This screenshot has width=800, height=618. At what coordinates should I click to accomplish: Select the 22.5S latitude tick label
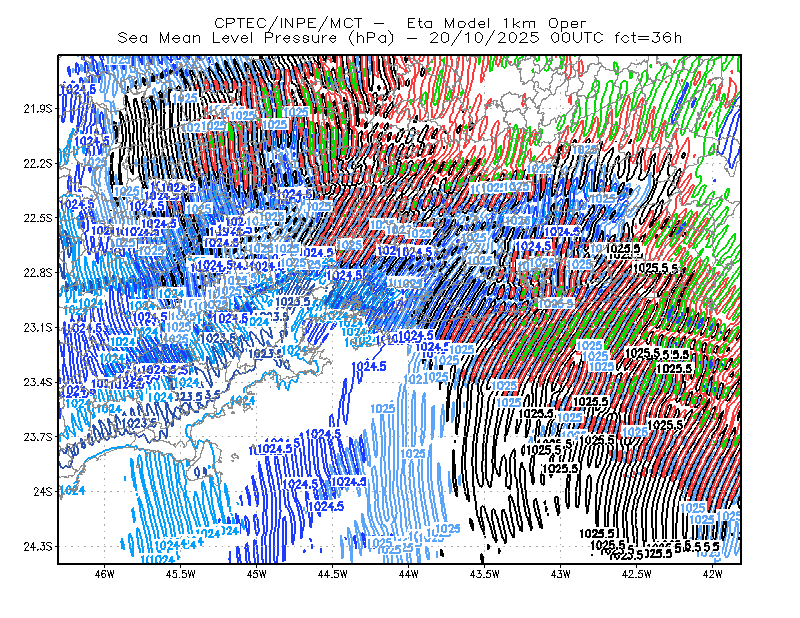(38, 218)
